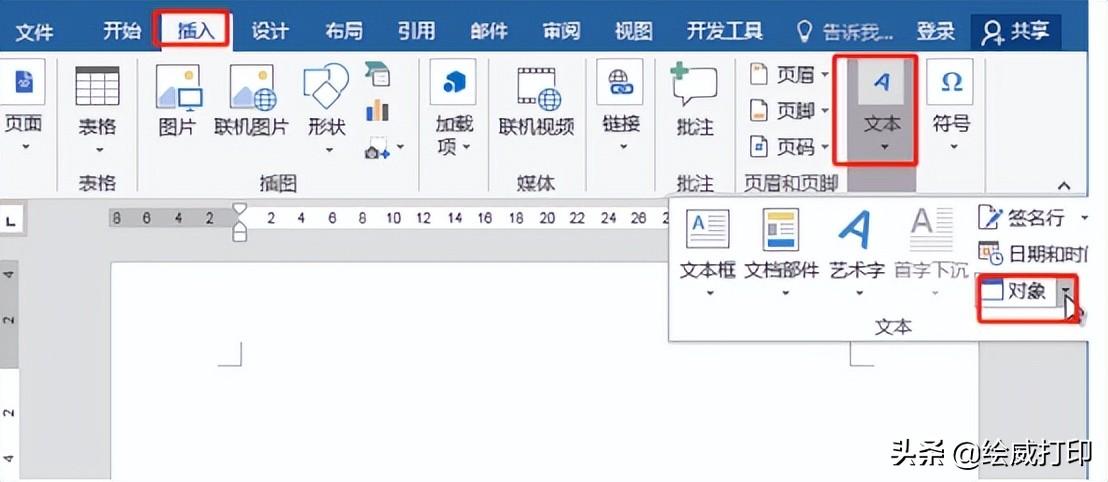The height and width of the screenshot is (482, 1108).
Task: Open the 表格 table insert button
Action: [98, 110]
